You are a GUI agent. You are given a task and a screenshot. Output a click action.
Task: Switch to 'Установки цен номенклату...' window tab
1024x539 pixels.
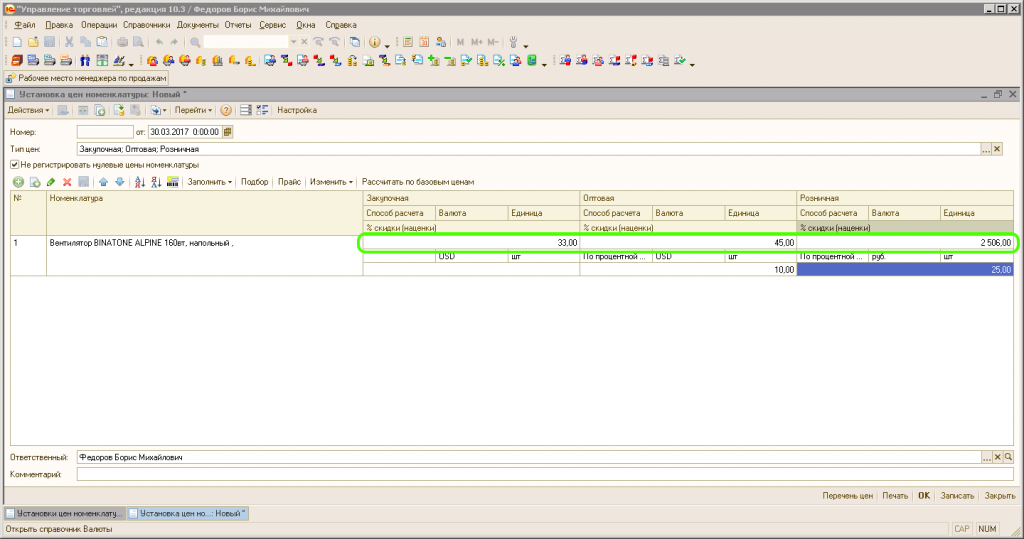coord(65,514)
